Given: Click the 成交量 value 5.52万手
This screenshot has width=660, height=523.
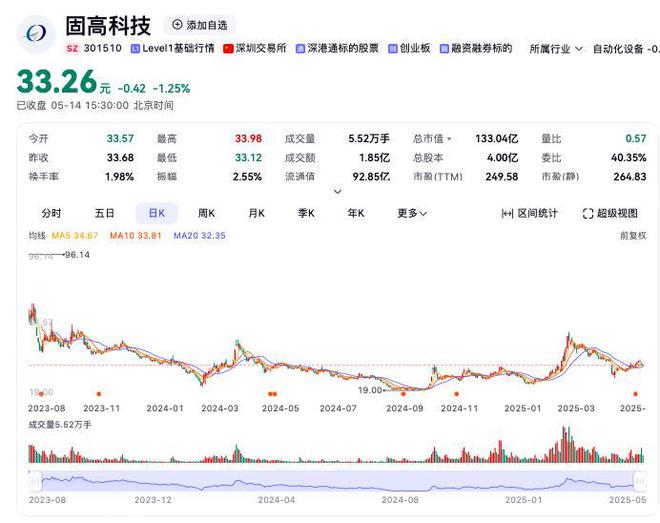Looking at the screenshot, I should click(369, 138).
